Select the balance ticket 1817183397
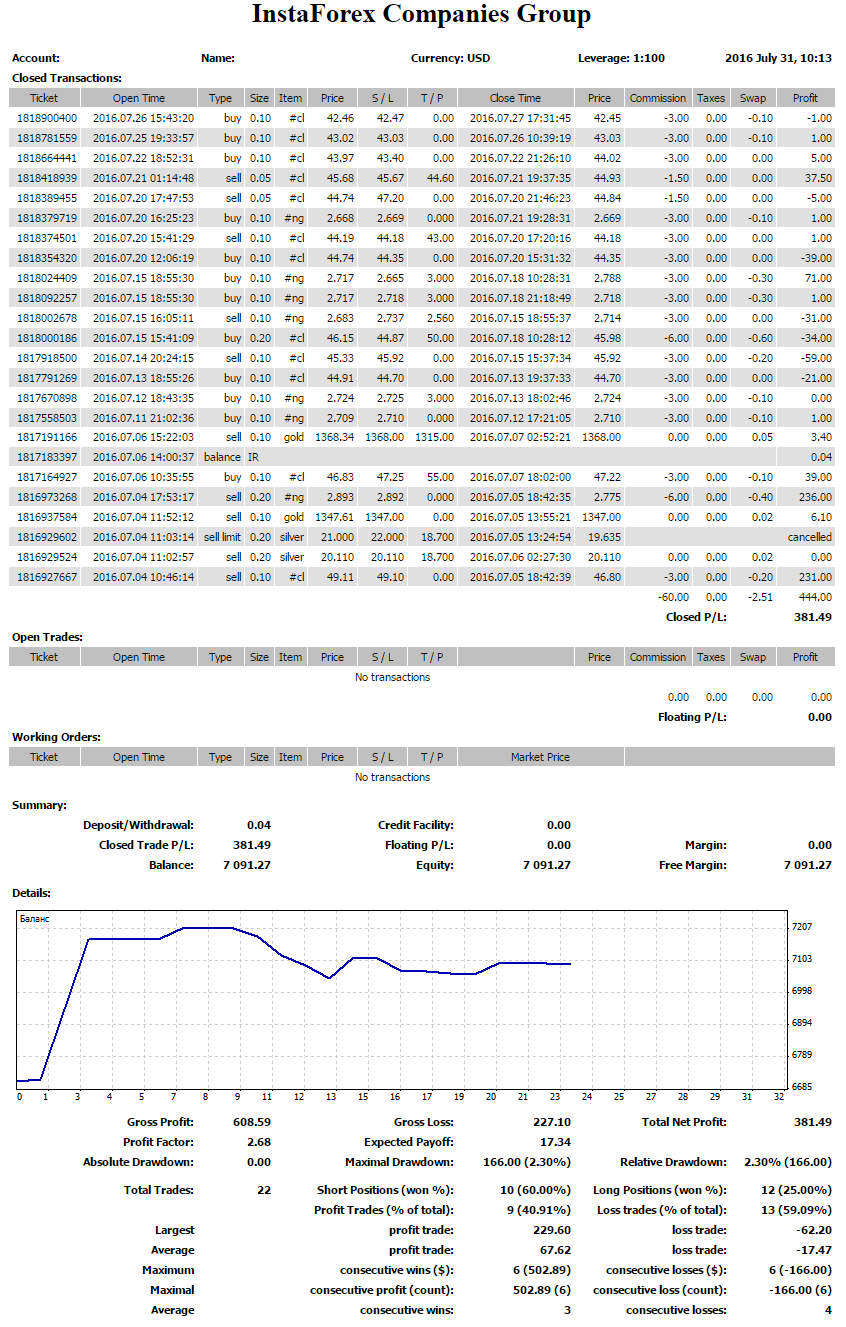Viewport: 846px width, 1327px height. [47, 457]
